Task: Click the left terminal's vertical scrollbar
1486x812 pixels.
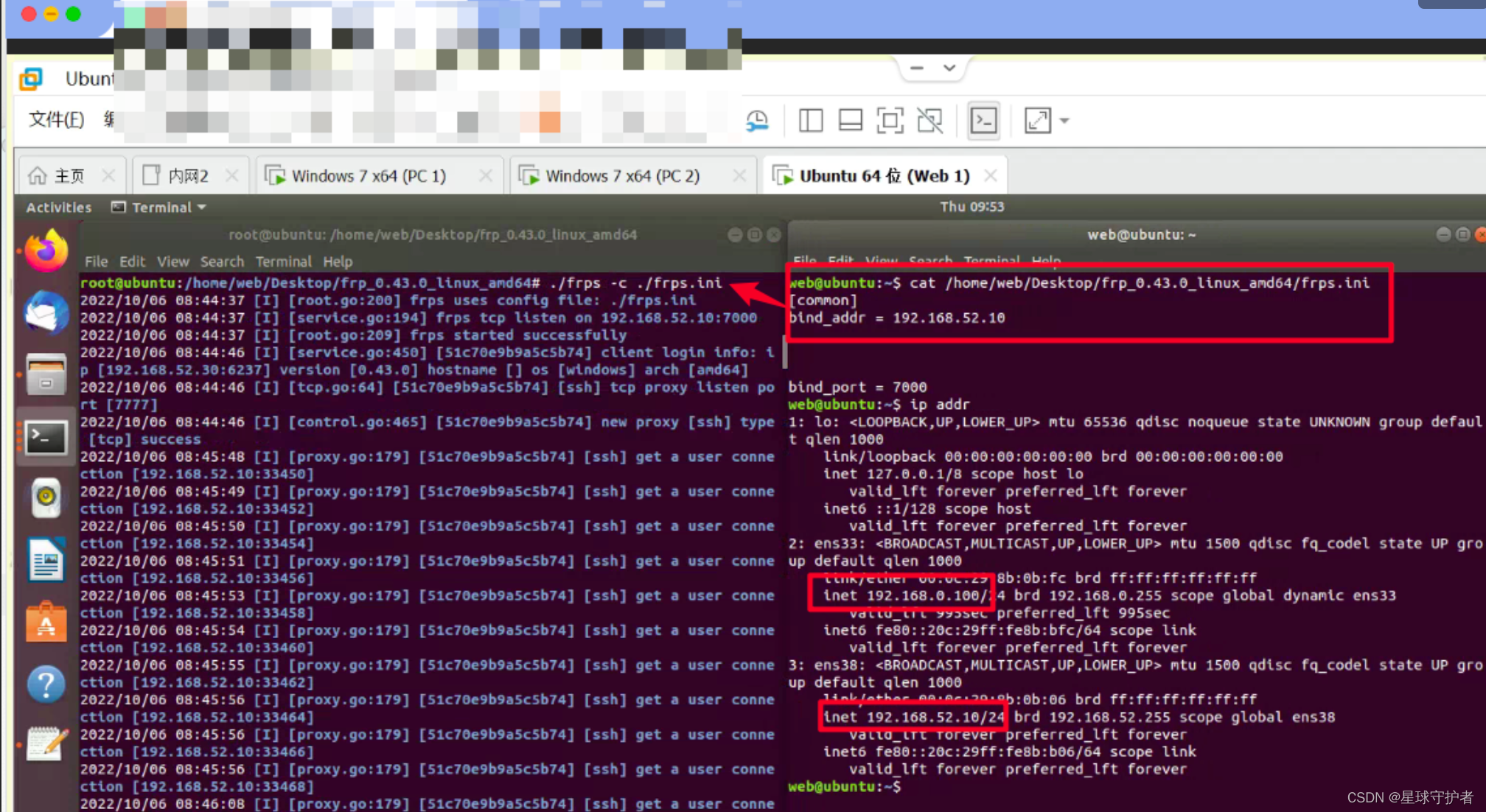Action: [x=784, y=354]
